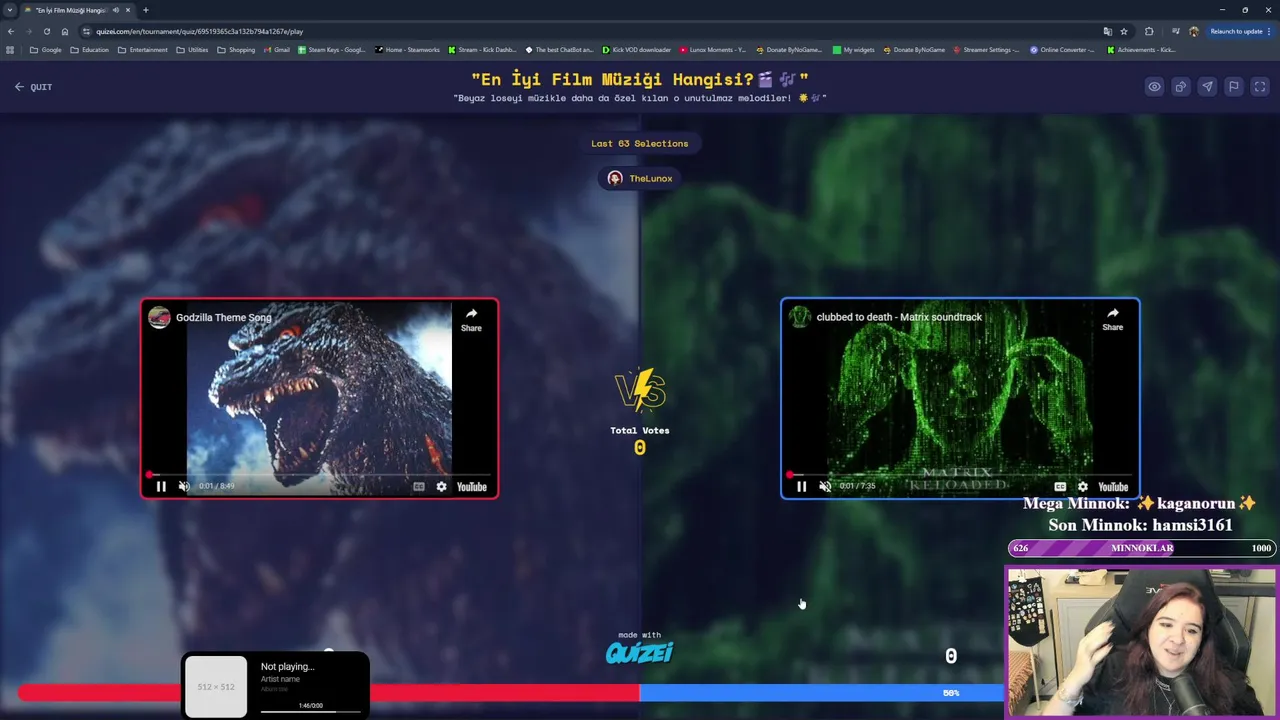Open the Online Converter bookmark
The height and width of the screenshot is (720, 1280).
tap(1063, 50)
